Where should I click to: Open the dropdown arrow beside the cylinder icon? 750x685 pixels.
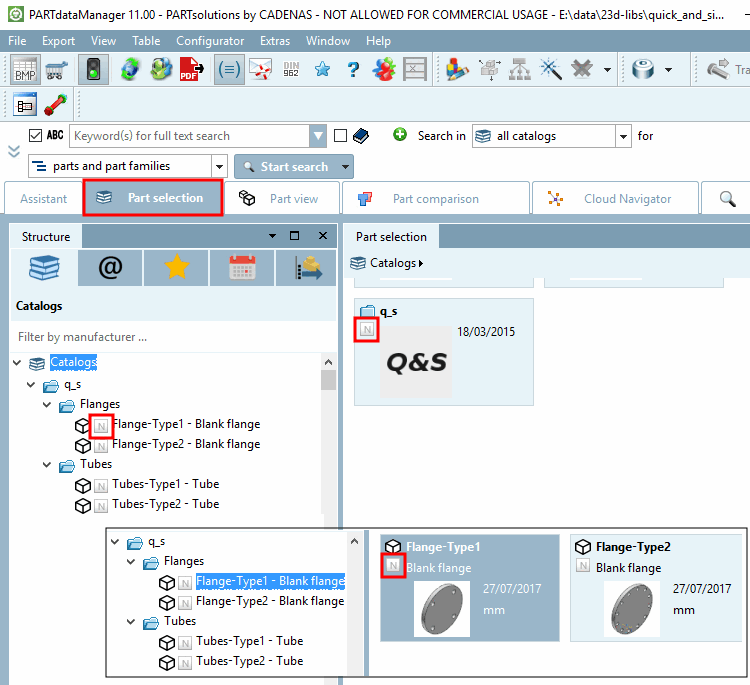(669, 70)
